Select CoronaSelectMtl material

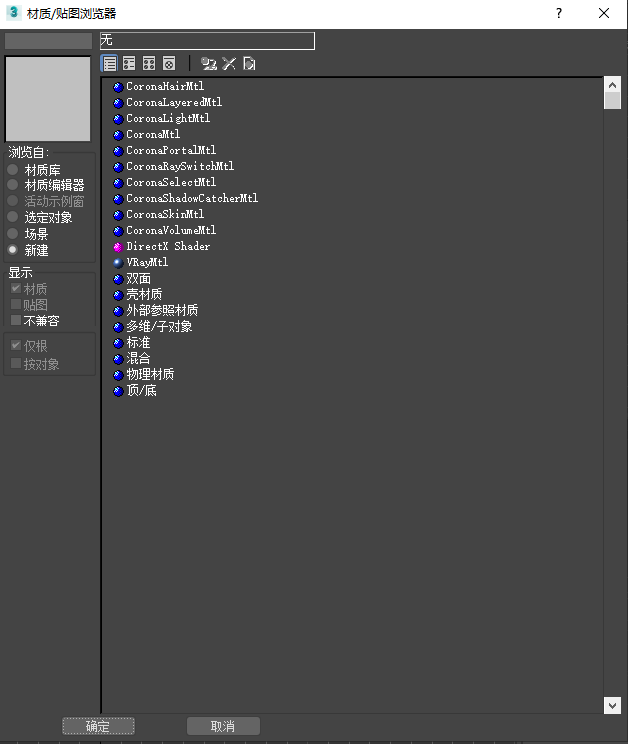tap(171, 182)
